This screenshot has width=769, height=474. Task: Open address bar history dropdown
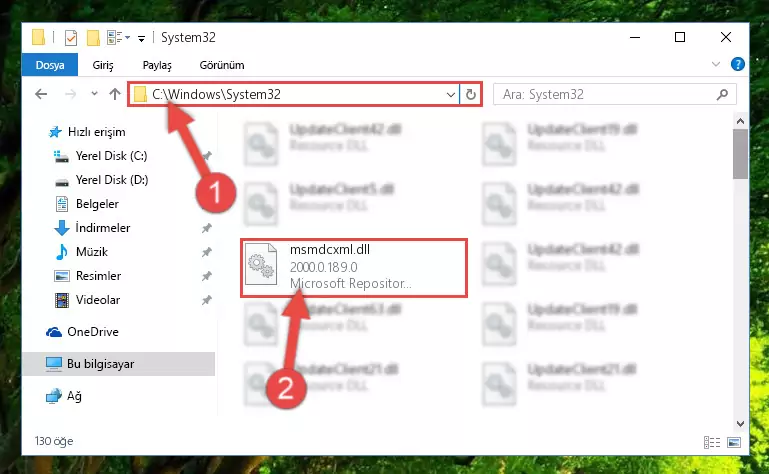point(450,94)
